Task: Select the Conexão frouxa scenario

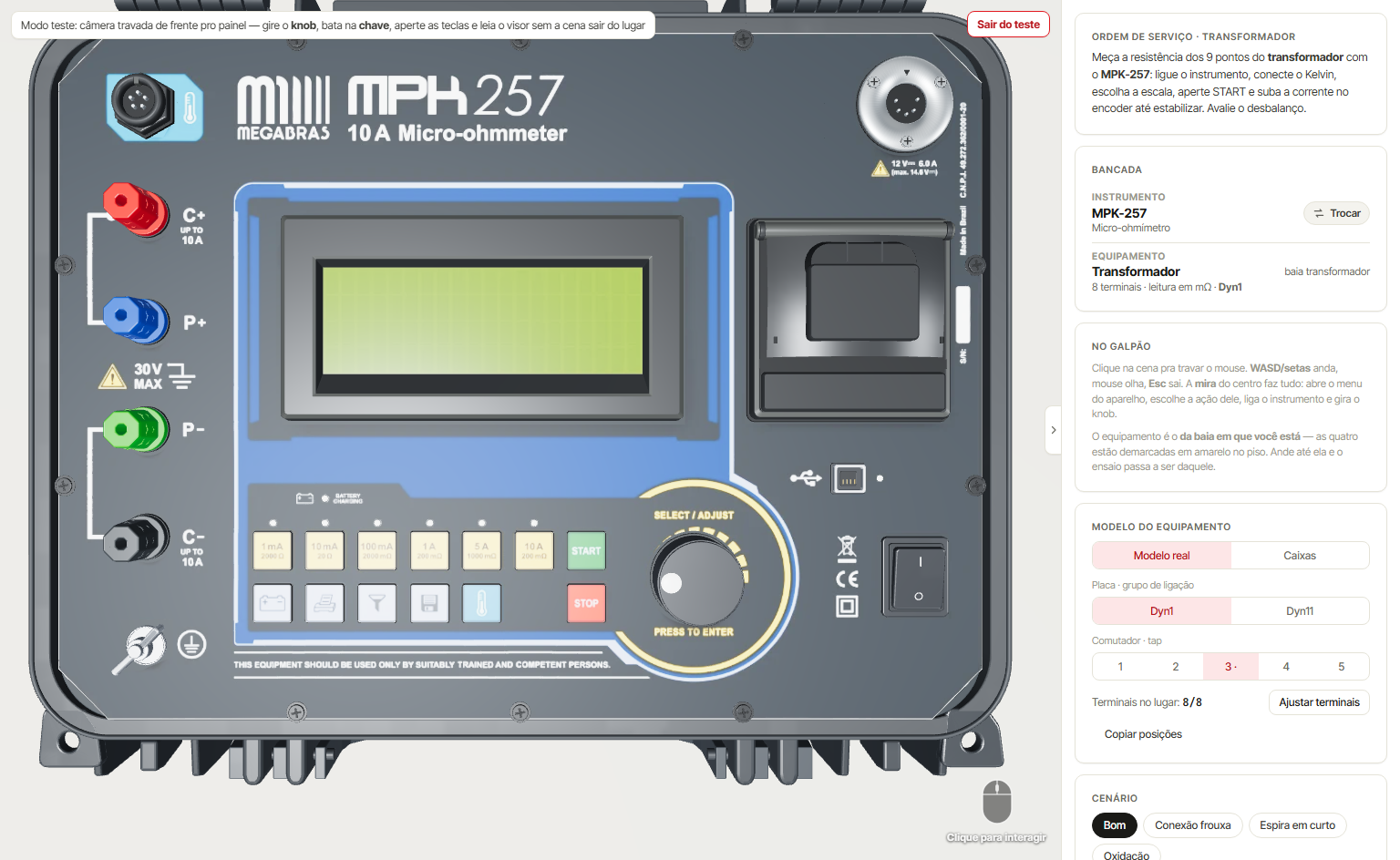Action: pyautogui.click(x=1192, y=825)
